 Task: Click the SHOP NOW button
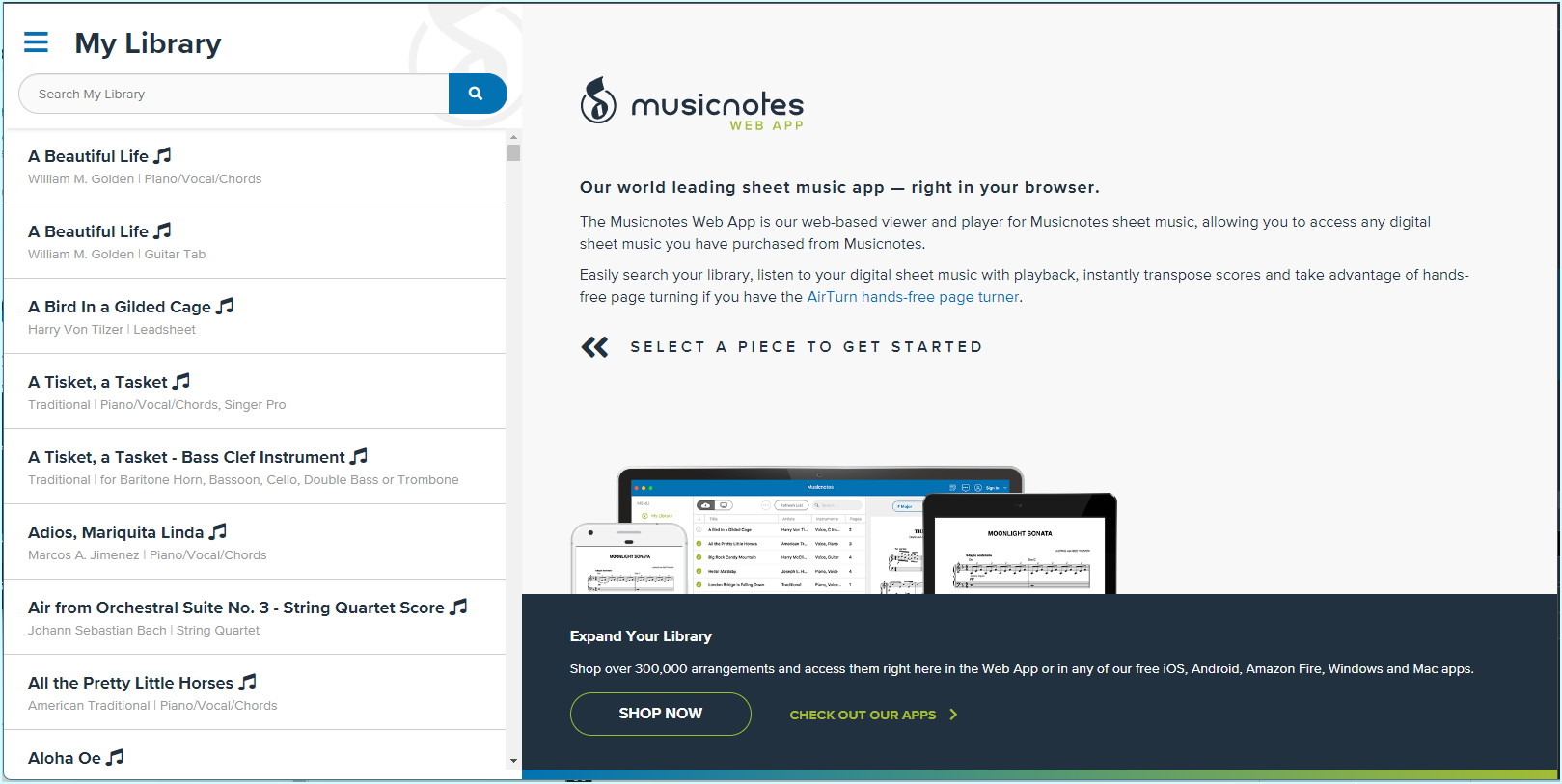click(x=661, y=714)
